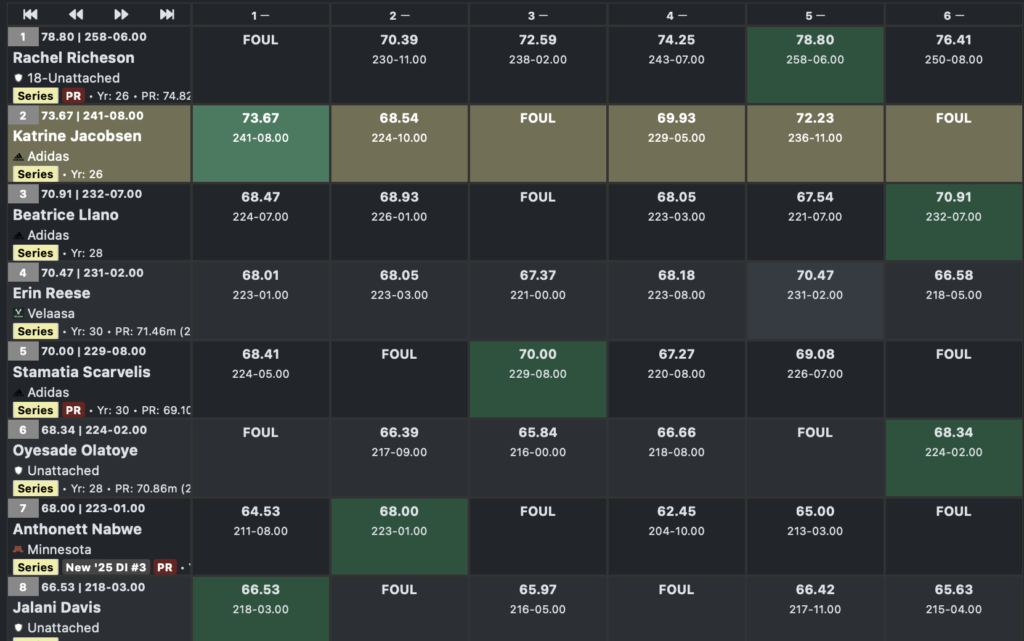The image size is (1024, 641).
Task: Click the shield icon under Oyesade Olatoye
Action: point(18,470)
